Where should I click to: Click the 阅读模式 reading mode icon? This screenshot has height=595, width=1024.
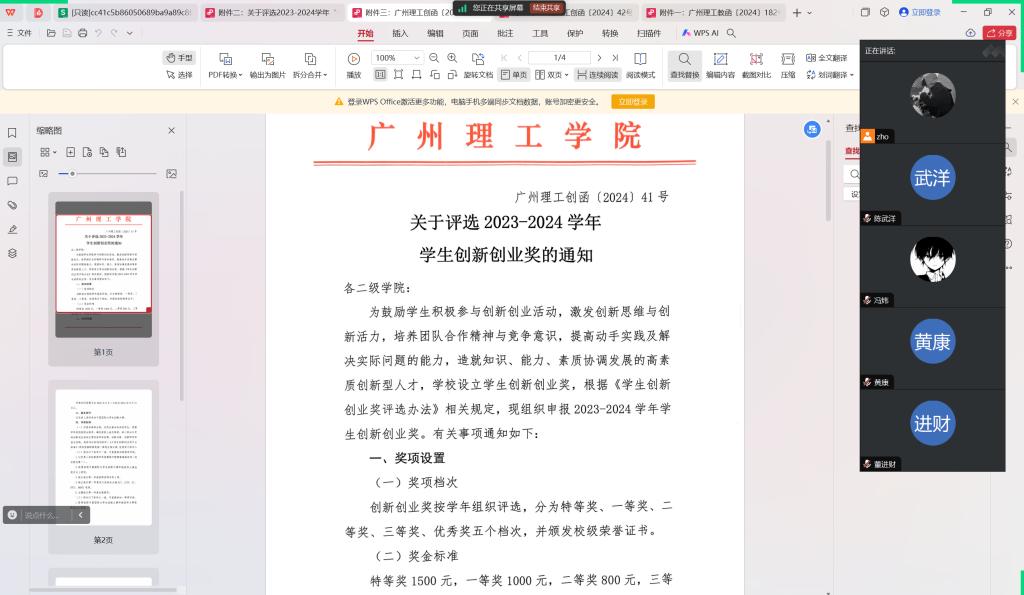pyautogui.click(x=640, y=66)
